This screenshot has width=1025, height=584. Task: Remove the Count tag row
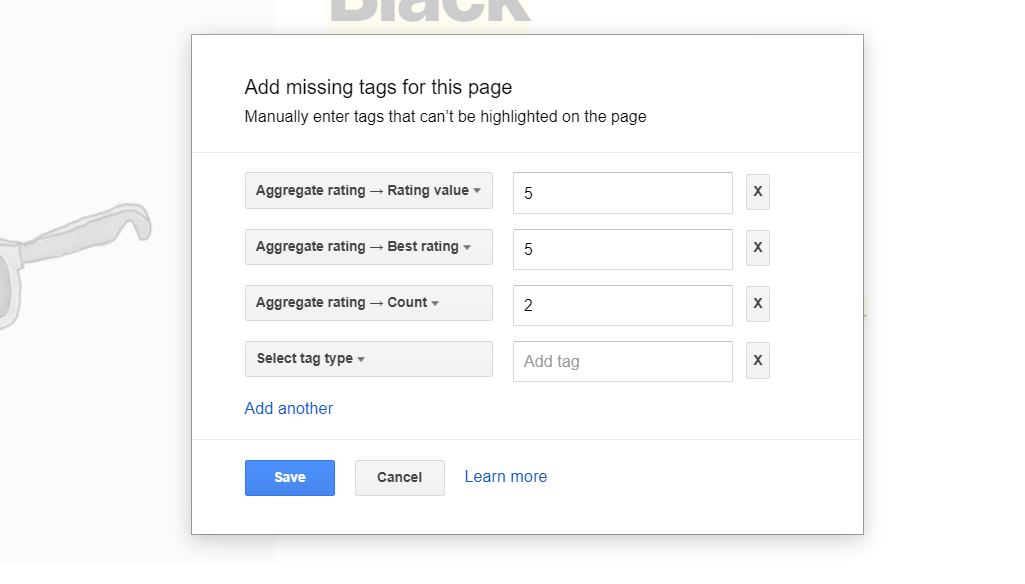click(x=757, y=304)
